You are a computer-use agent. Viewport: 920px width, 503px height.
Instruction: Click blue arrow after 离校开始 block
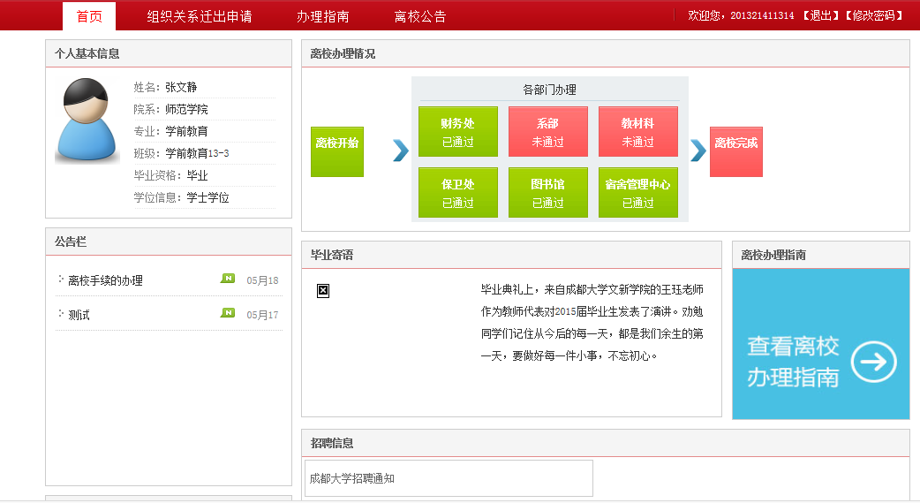click(x=400, y=151)
